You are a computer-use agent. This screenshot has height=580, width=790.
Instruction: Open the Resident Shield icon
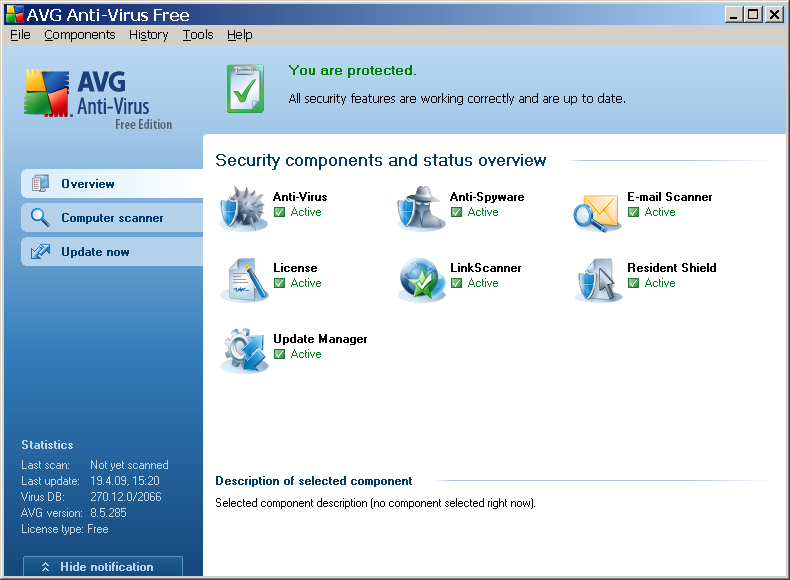coord(599,280)
